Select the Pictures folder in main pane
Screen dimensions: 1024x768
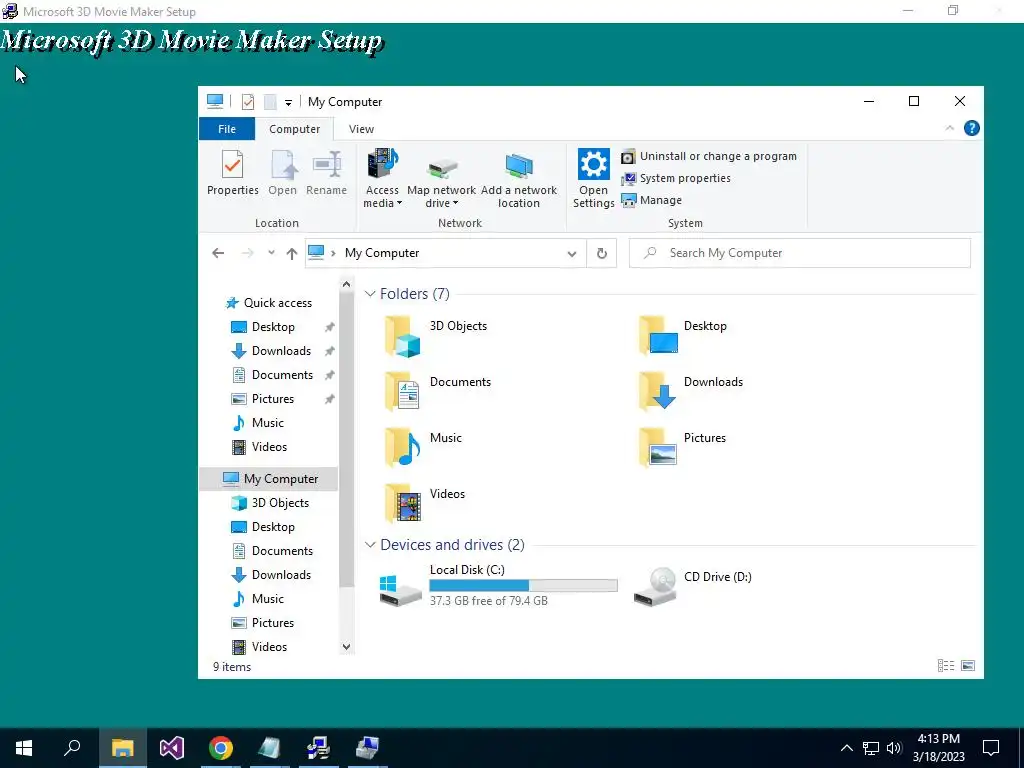(682, 447)
